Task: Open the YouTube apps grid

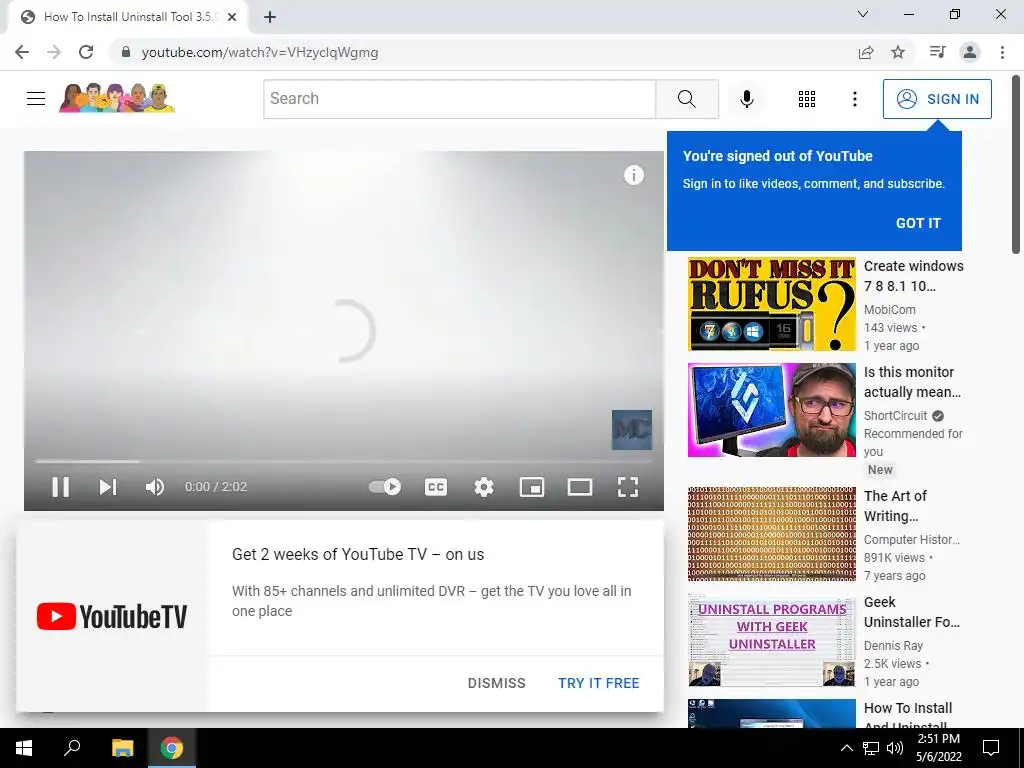Action: point(807,99)
